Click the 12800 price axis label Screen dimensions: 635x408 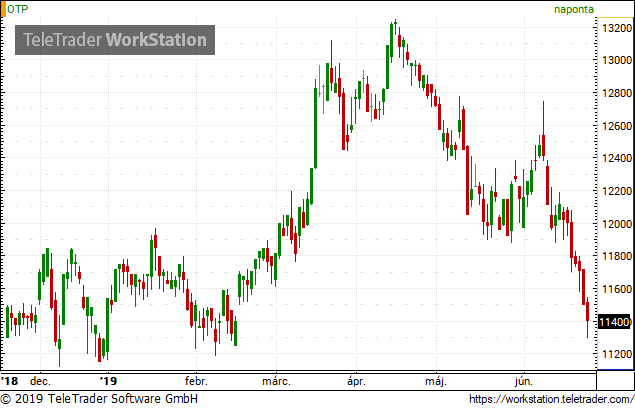pos(616,93)
